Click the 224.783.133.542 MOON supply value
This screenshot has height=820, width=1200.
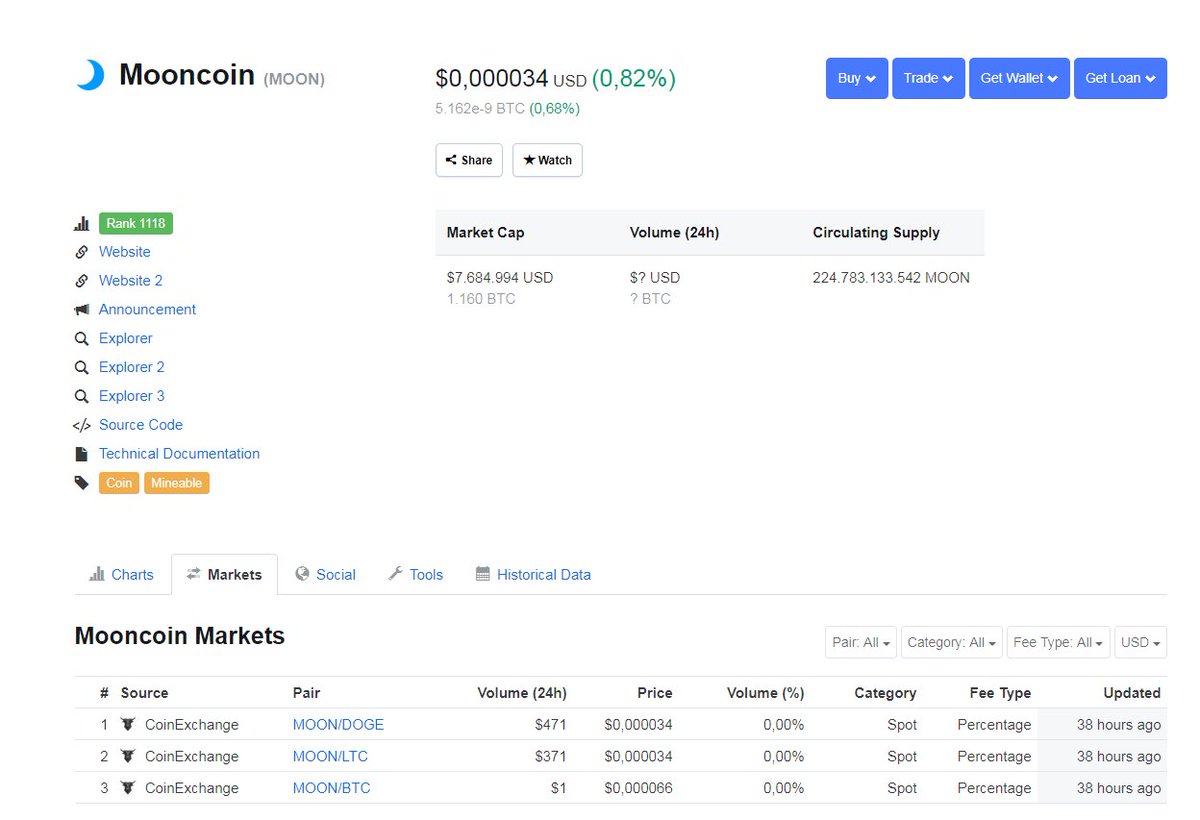[x=891, y=278]
